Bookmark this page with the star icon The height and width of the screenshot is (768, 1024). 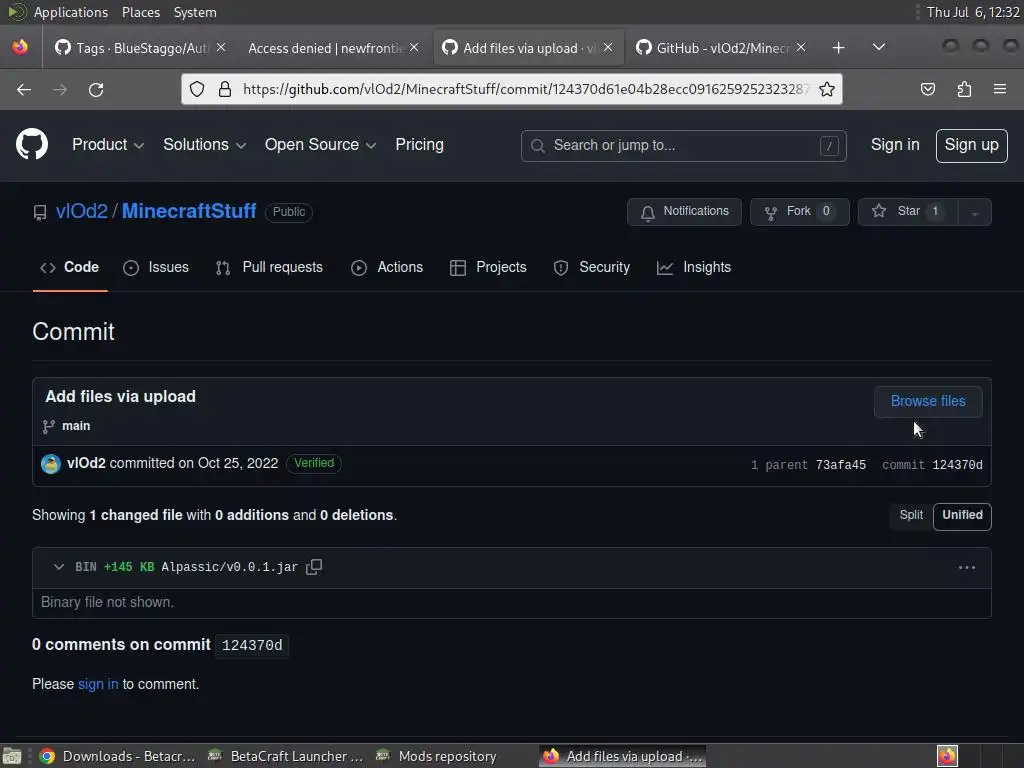point(827,89)
